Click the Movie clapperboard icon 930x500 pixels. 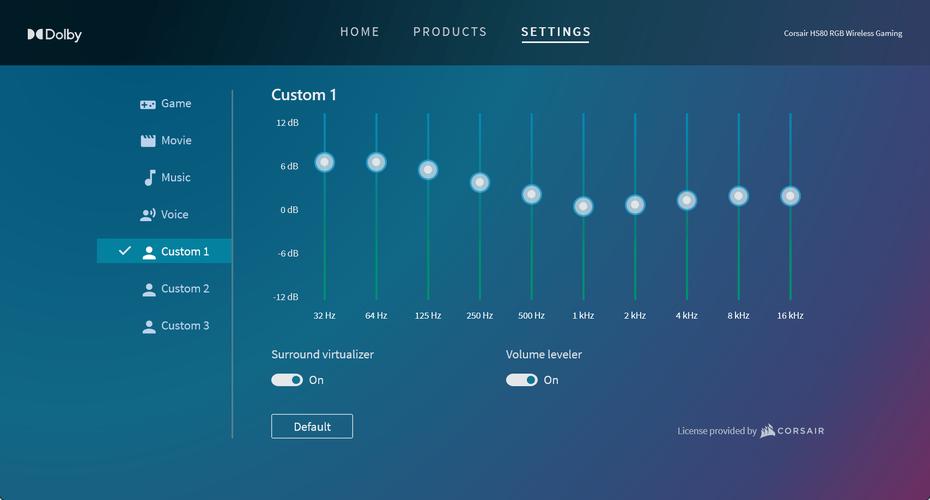pos(148,141)
